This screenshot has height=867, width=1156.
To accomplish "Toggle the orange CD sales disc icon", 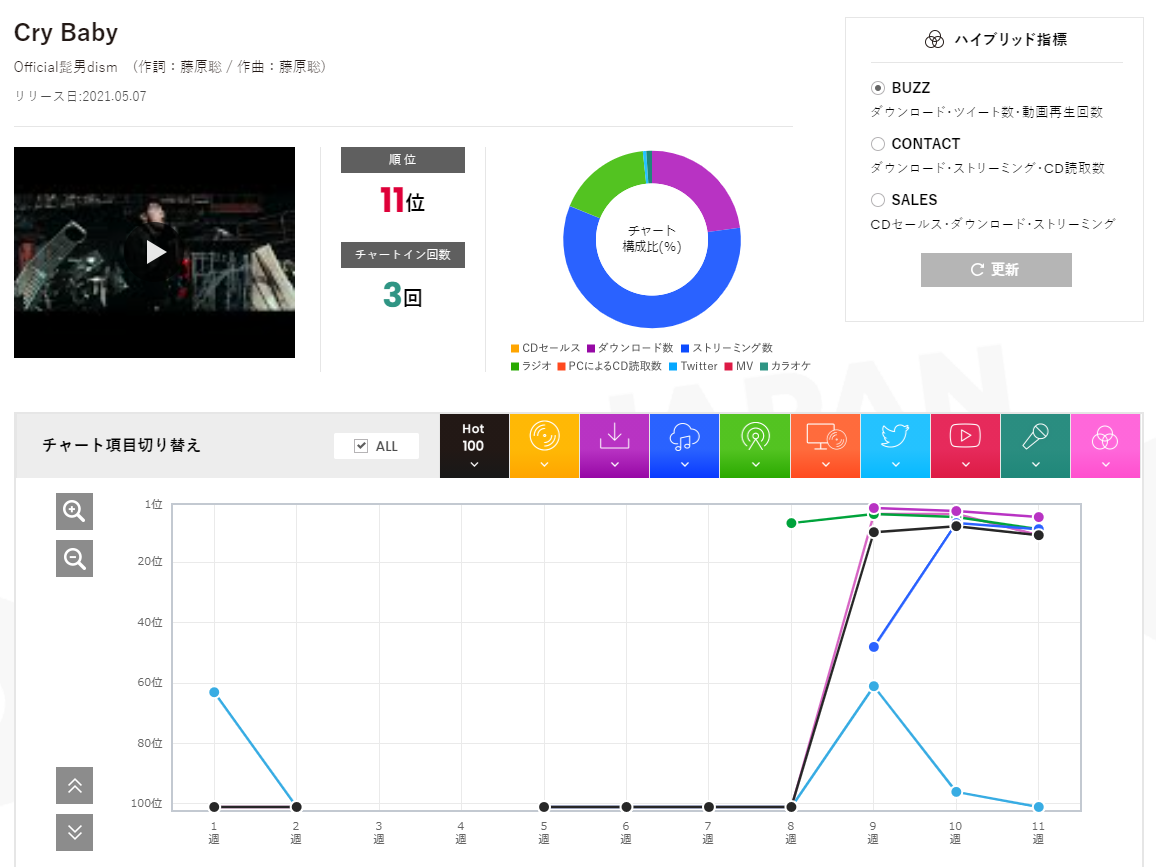I will coord(544,436).
